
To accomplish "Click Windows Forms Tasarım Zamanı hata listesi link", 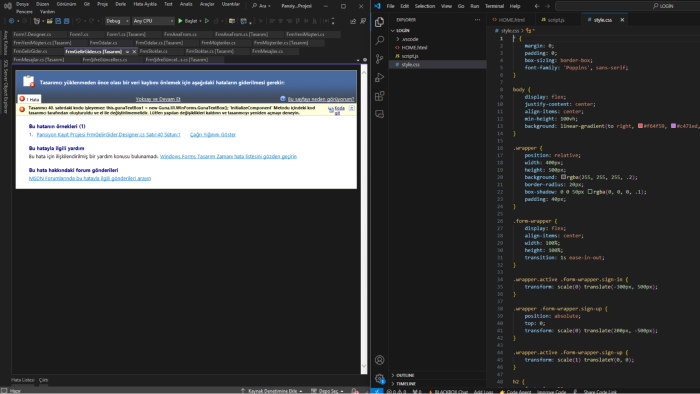I will [x=228, y=156].
